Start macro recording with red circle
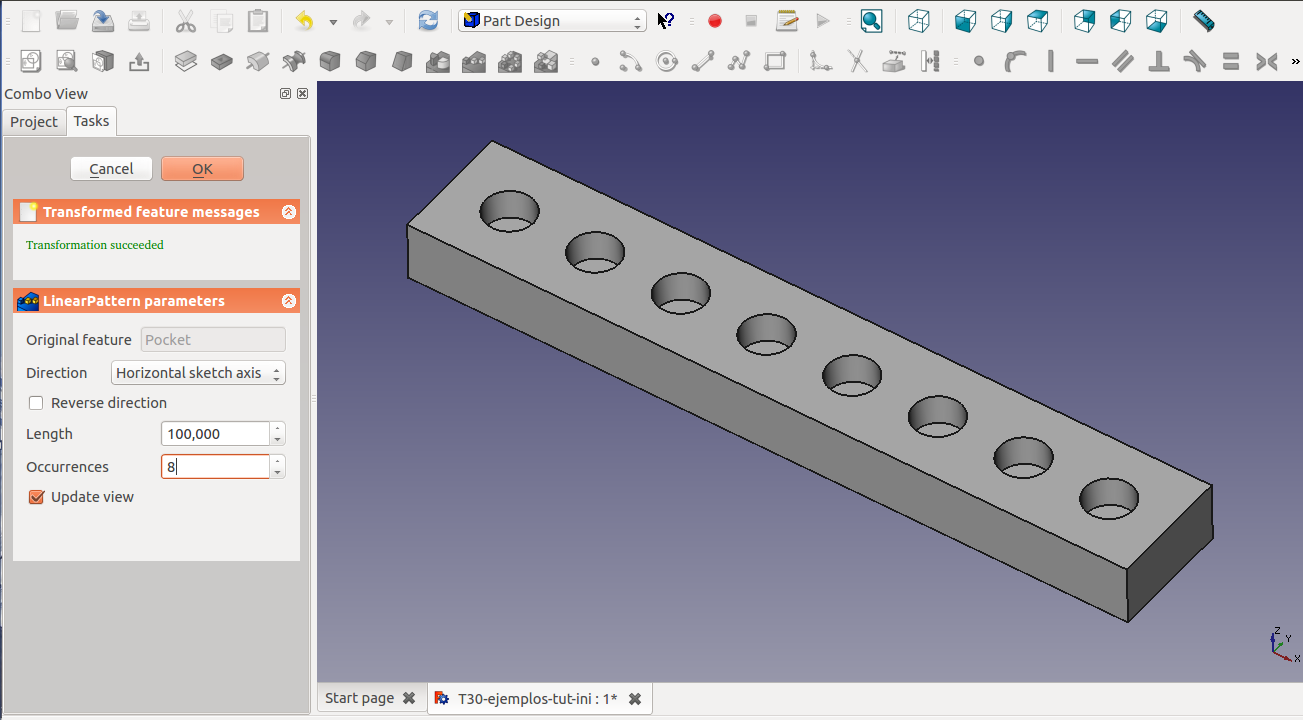 (715, 20)
